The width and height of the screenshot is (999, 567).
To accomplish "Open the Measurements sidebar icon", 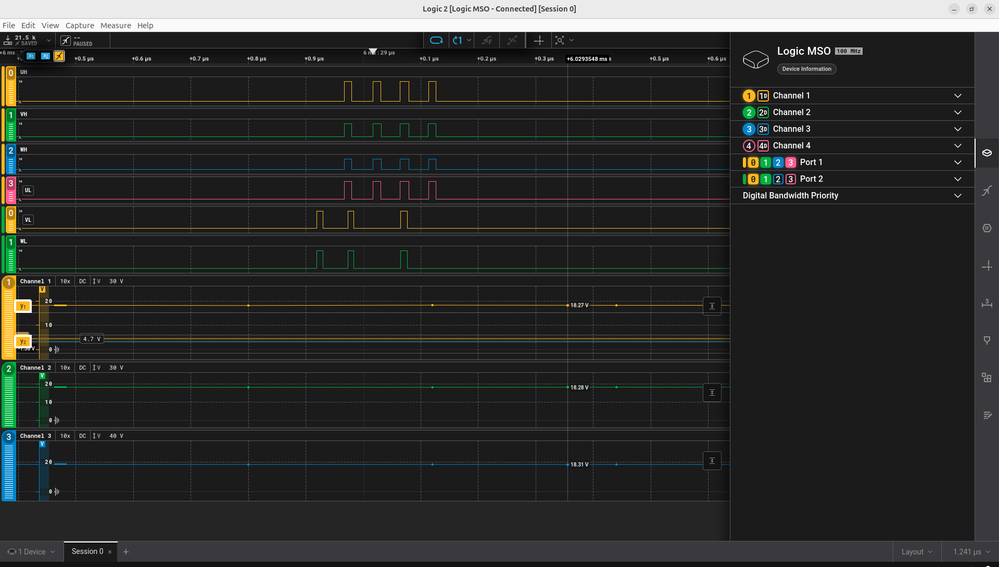I will pos(987,303).
